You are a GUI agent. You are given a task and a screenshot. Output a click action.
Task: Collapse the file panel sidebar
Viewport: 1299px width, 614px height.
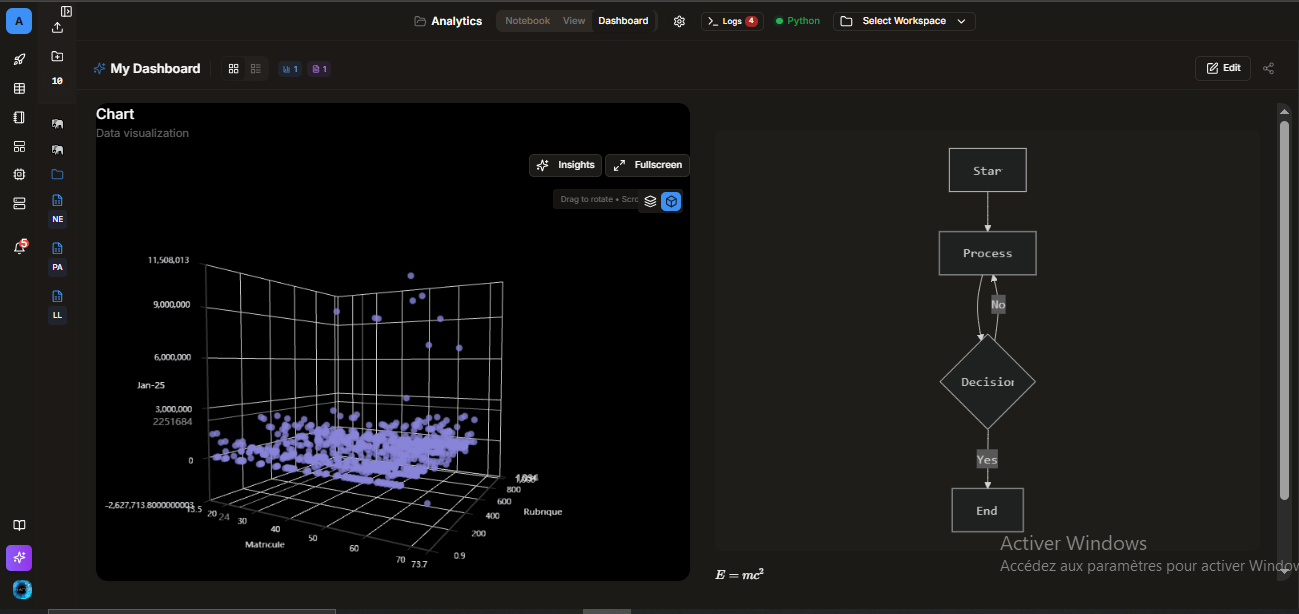(x=66, y=11)
